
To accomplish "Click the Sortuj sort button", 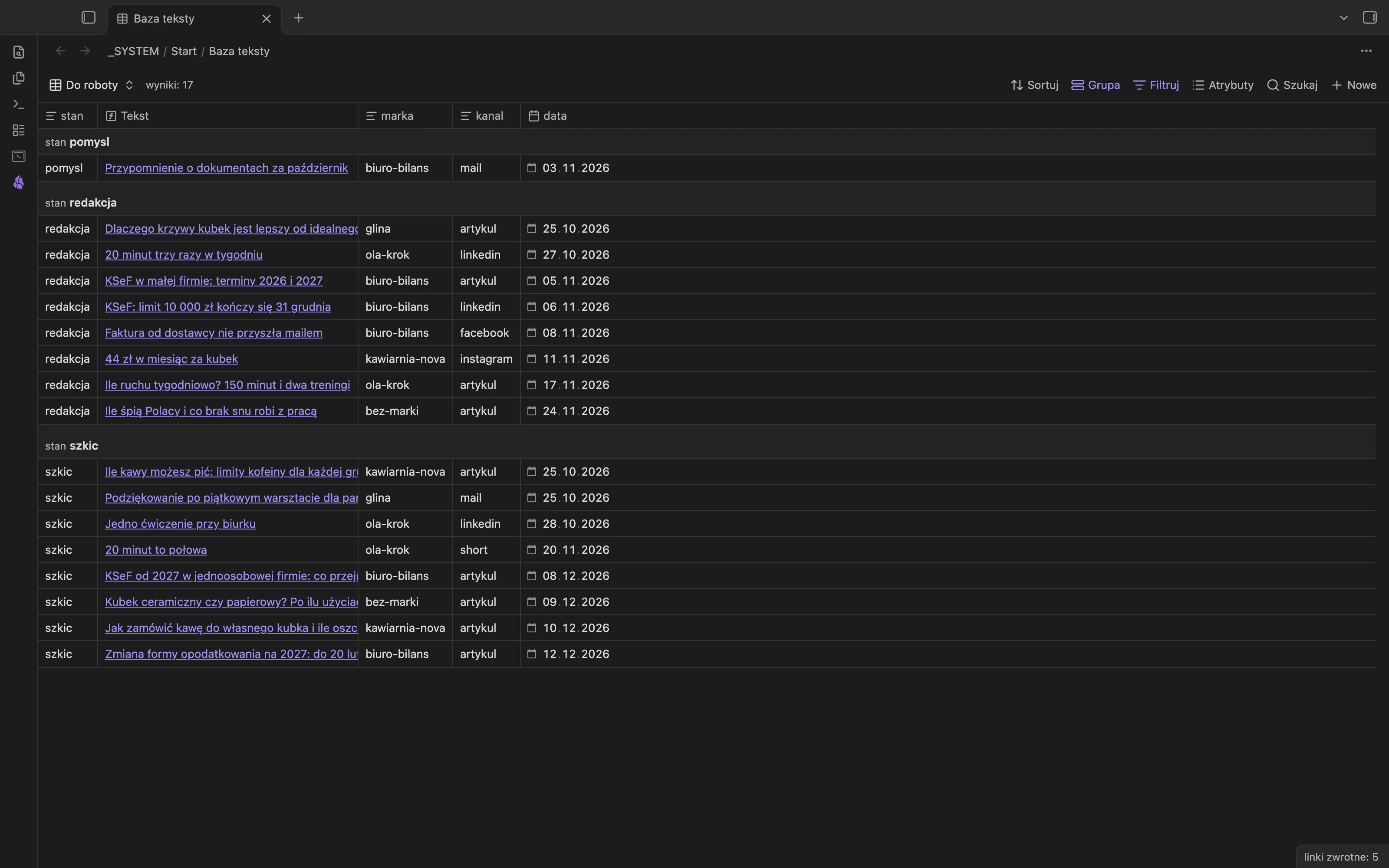I will [x=1035, y=85].
